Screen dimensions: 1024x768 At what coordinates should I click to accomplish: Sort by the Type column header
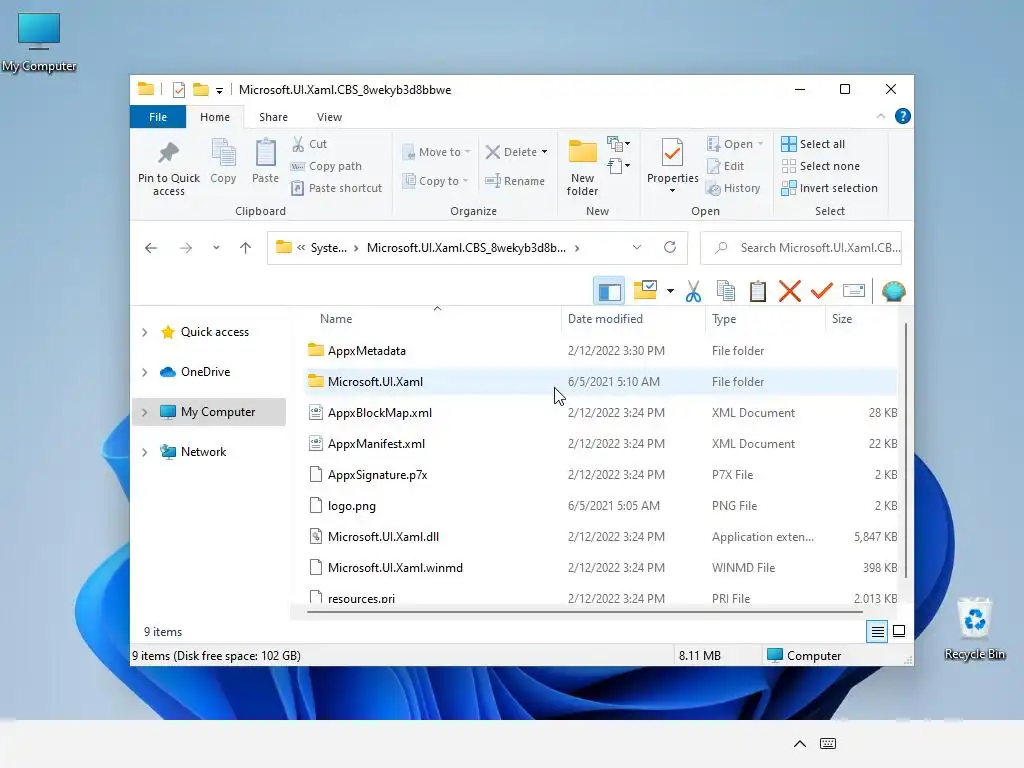[765, 319]
